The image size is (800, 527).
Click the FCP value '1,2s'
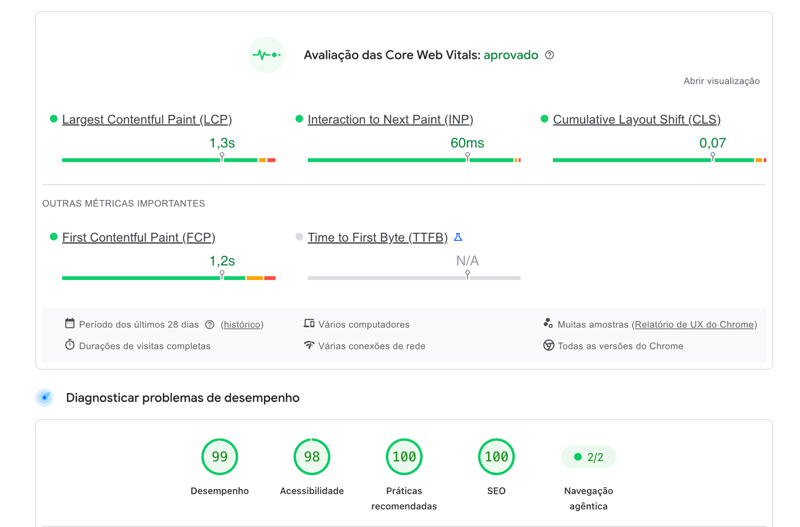point(222,261)
